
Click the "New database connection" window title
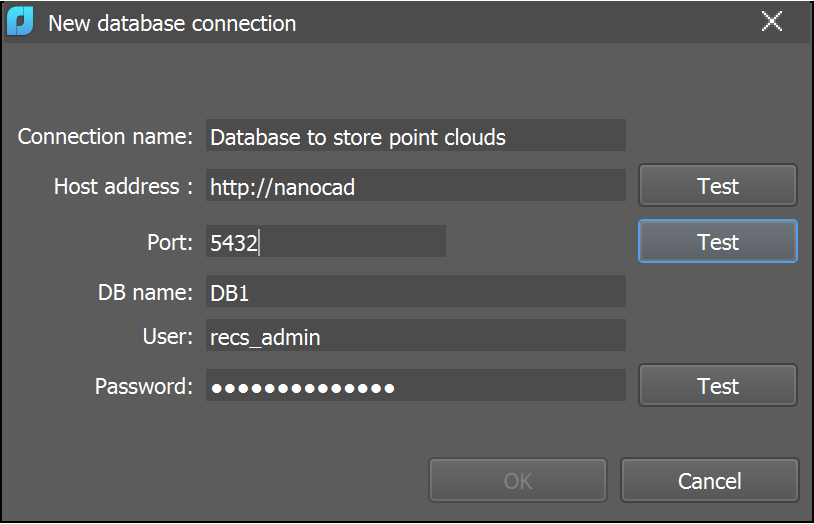click(x=172, y=22)
